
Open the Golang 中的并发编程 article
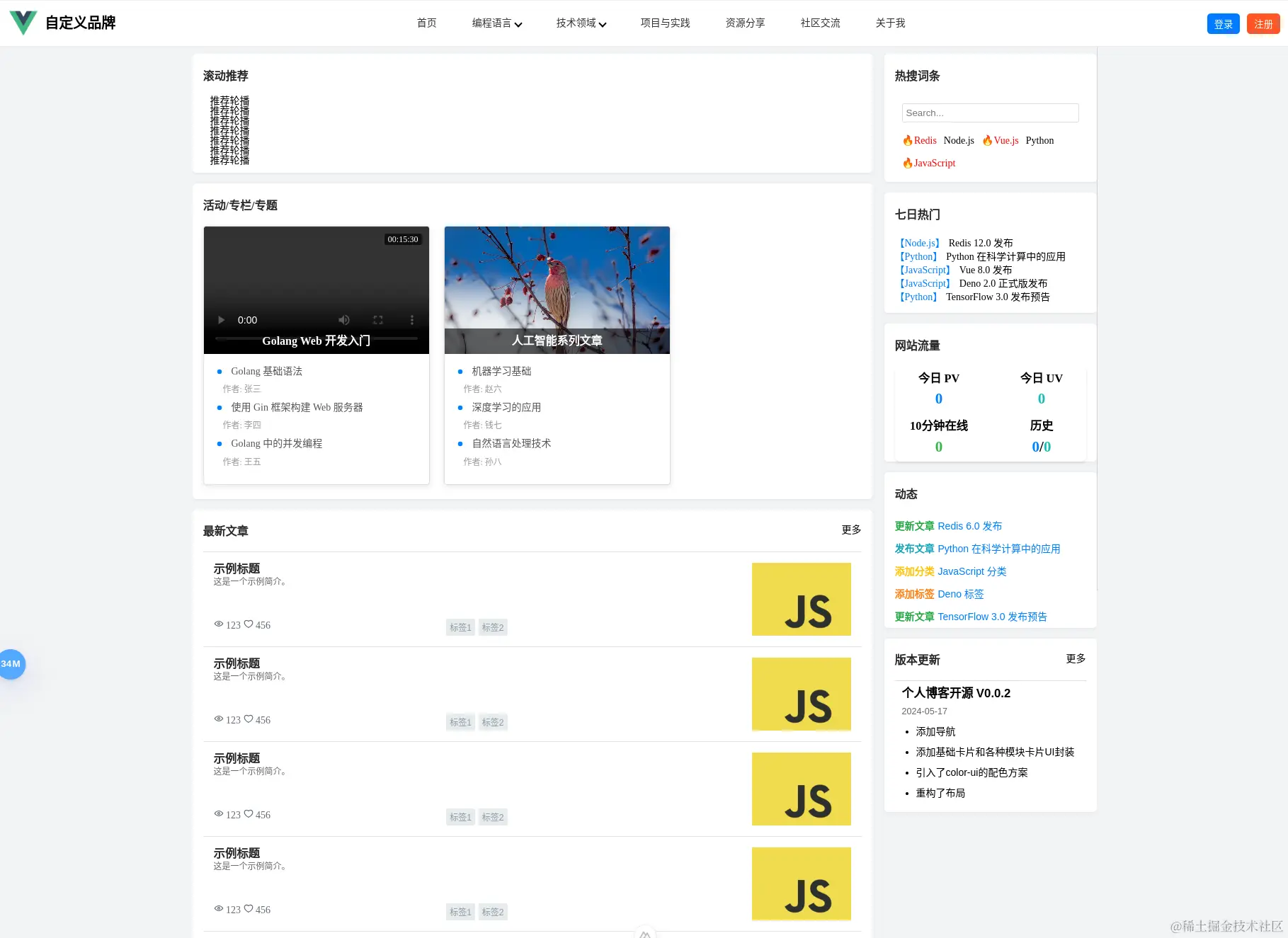(x=276, y=443)
